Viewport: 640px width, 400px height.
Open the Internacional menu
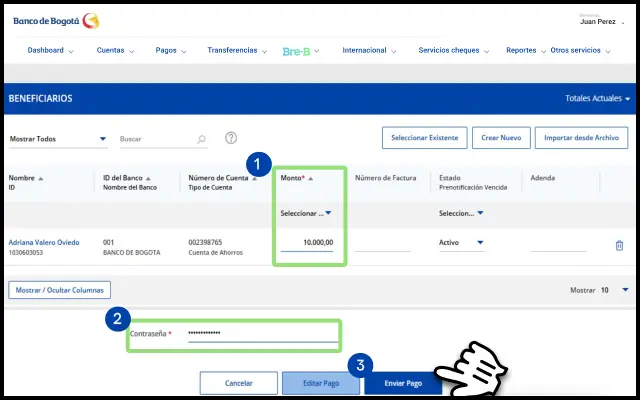(x=369, y=50)
